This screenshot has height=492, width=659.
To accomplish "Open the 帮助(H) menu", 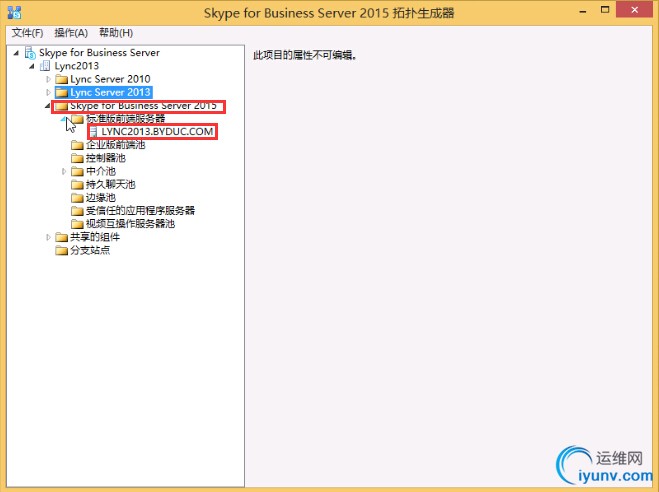I will click(116, 33).
